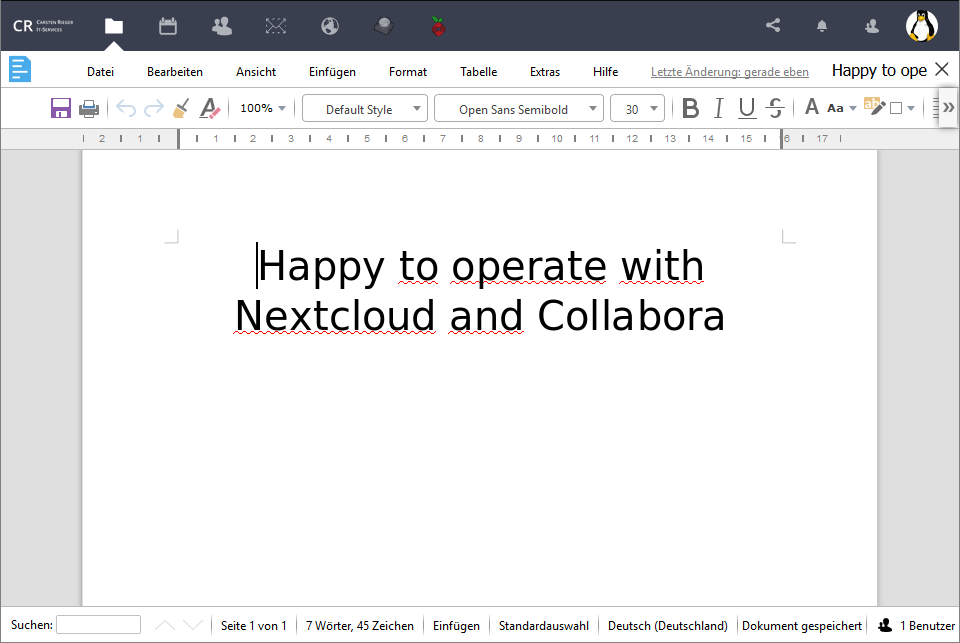Open the Einfügen menu
Screen dimensions: 960x643
(332, 71)
